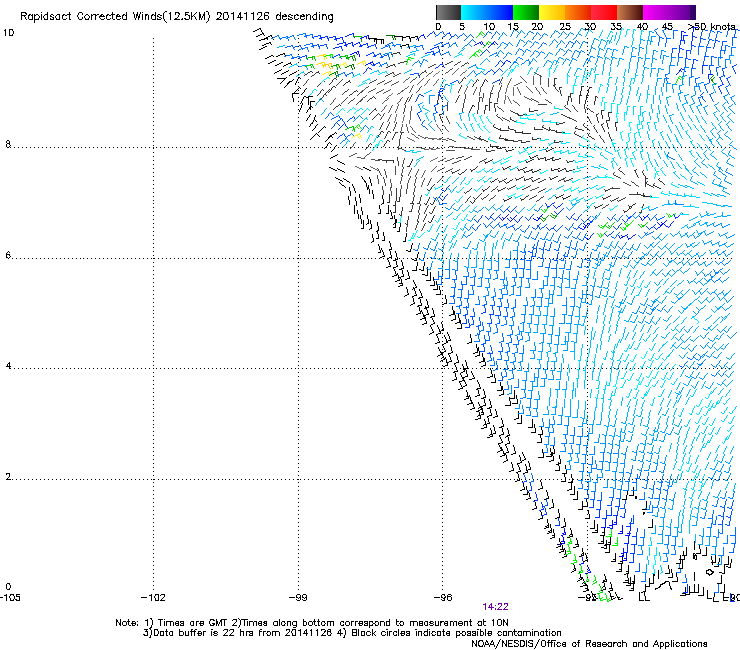Viewport: 740px width, 650px height.
Task: Click the longitude label -102
Action: (x=153, y=598)
